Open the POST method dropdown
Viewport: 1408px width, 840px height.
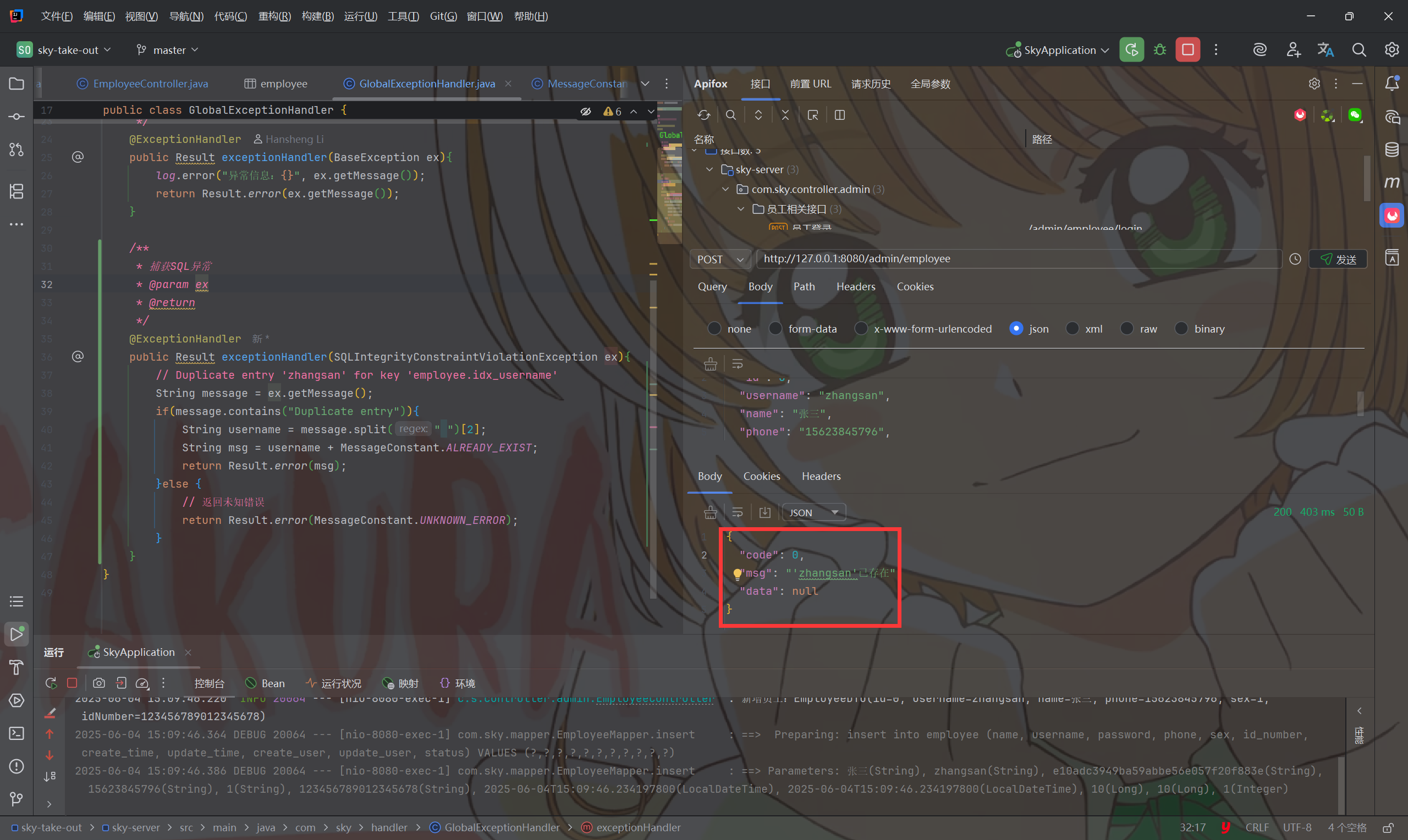720,259
